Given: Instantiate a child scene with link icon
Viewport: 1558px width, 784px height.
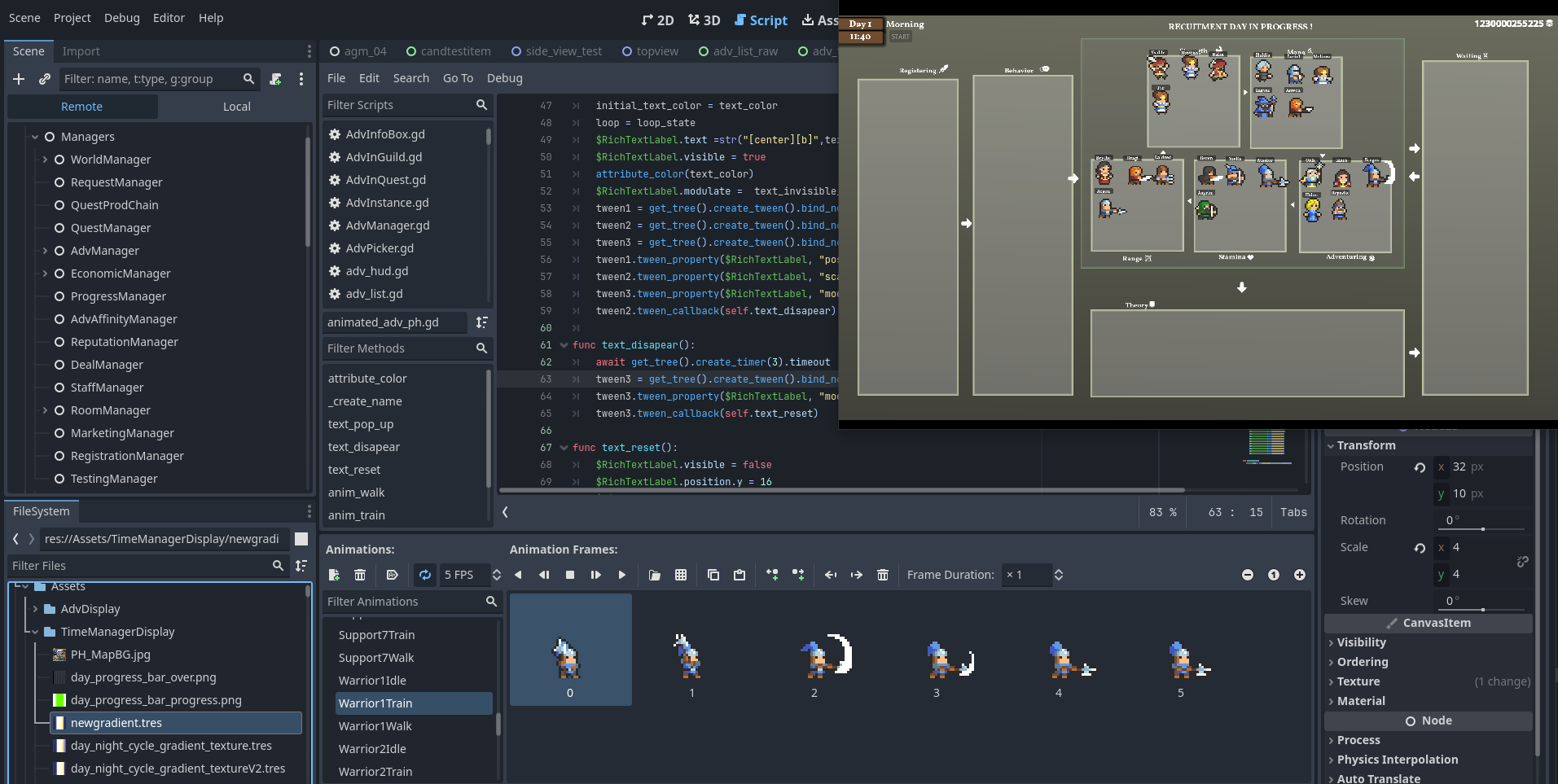Looking at the screenshot, I should click(45, 79).
